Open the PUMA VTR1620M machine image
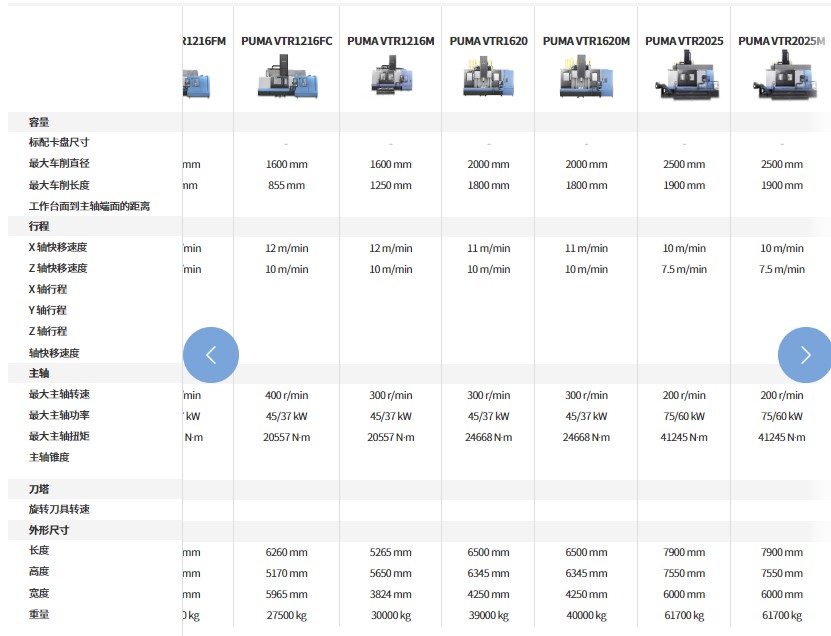831x636 pixels. pyautogui.click(x=586, y=78)
